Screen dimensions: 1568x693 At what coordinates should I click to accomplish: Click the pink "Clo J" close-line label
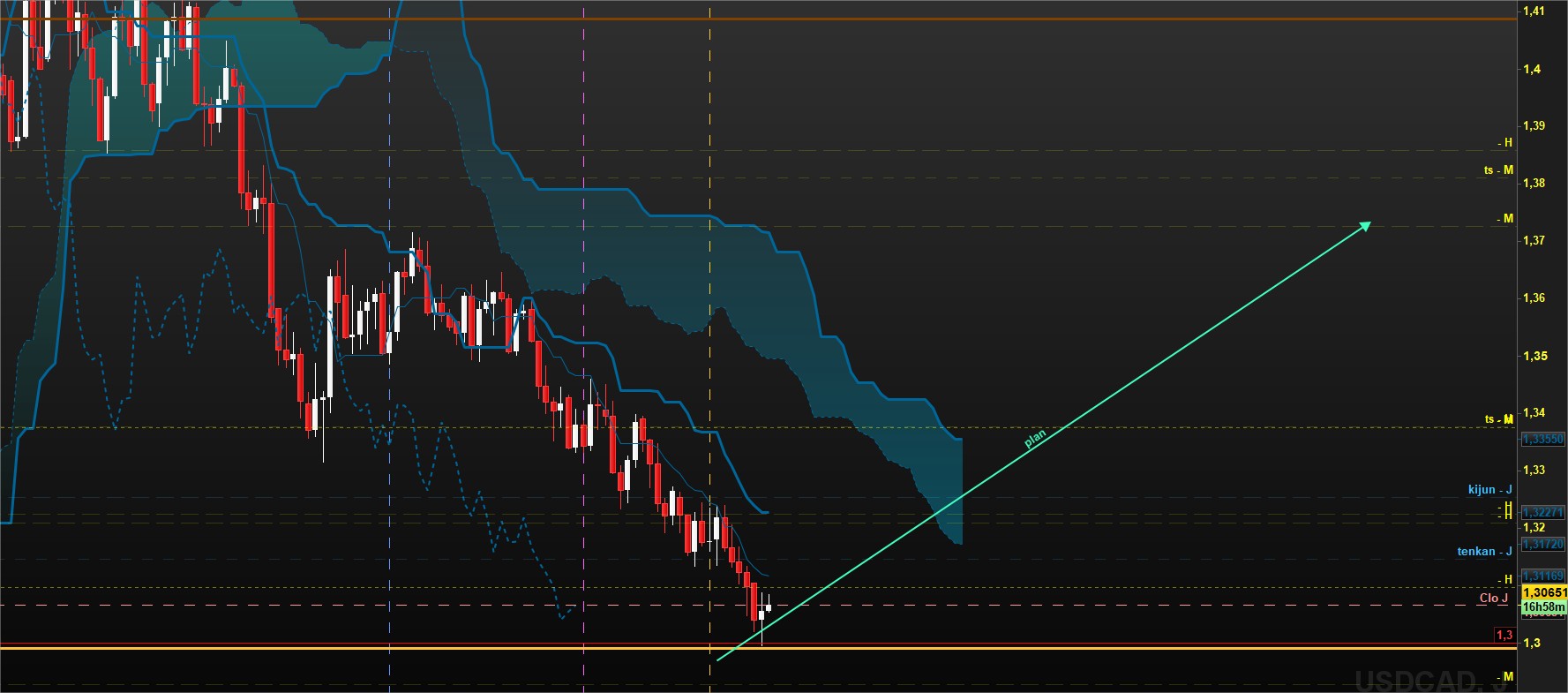point(1494,599)
